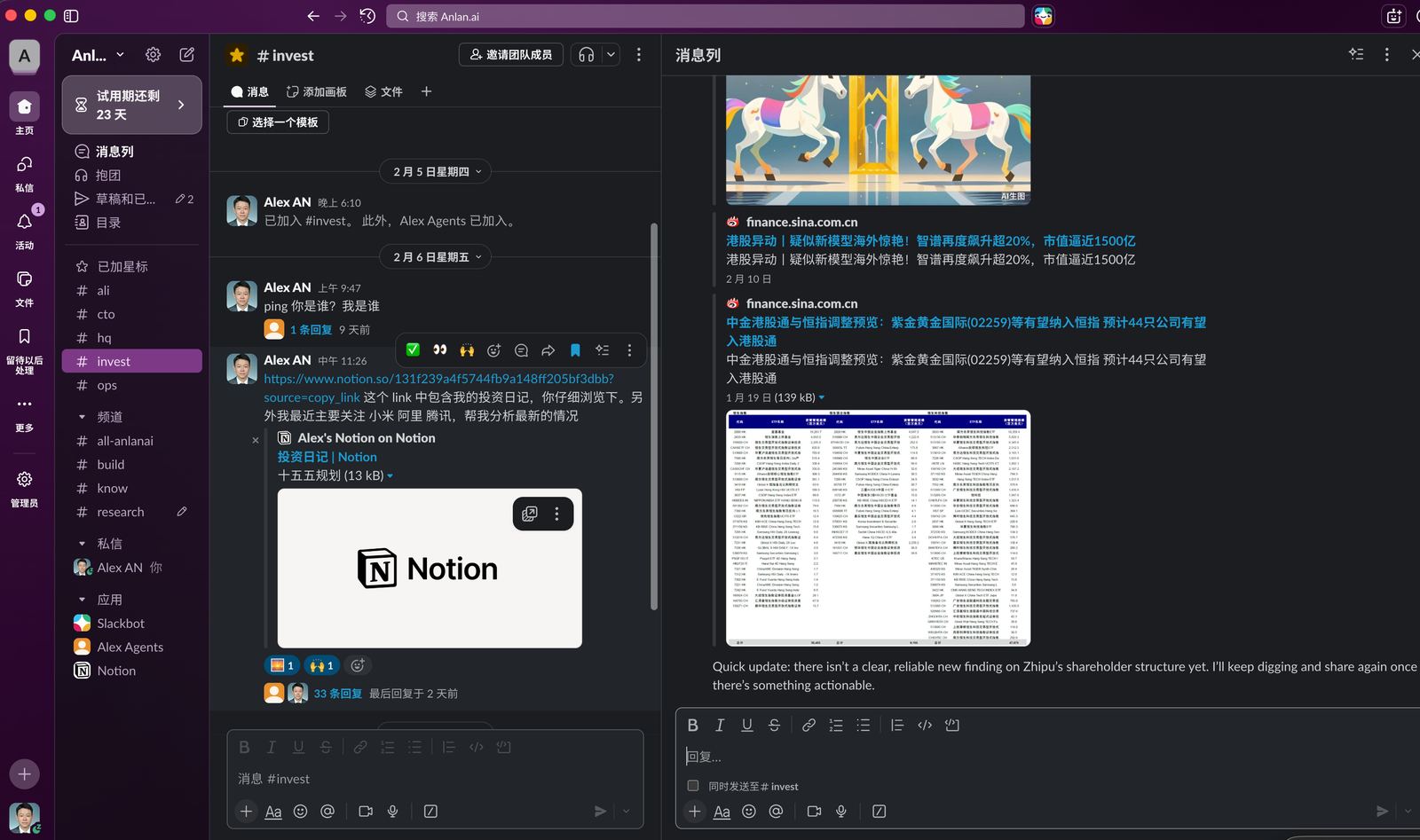Switch to the 消息 tab
Viewport: 1420px width, 840px height.
click(x=249, y=91)
